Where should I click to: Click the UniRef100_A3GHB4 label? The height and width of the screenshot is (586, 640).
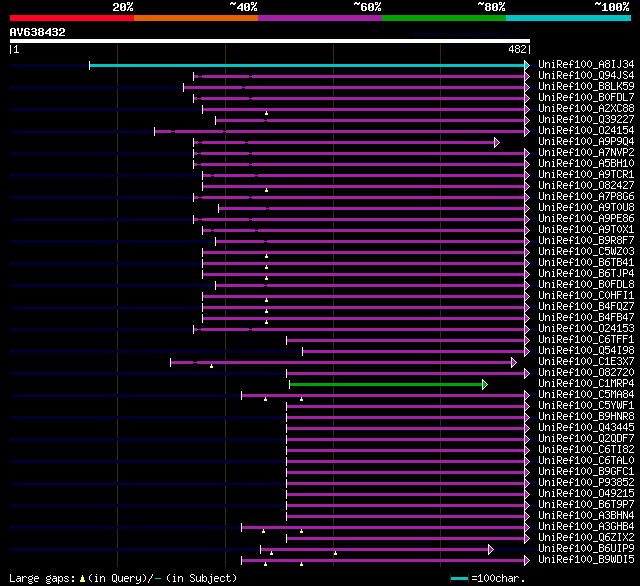(586, 527)
